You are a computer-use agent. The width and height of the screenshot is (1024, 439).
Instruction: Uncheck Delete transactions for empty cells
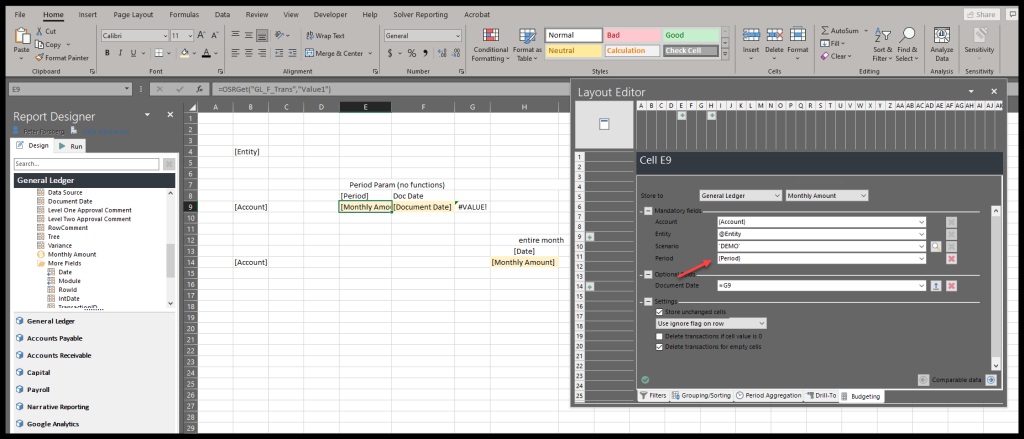(x=659, y=347)
